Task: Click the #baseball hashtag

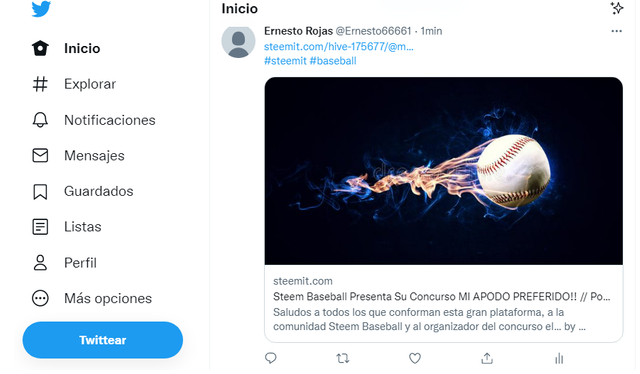Action: [333, 61]
